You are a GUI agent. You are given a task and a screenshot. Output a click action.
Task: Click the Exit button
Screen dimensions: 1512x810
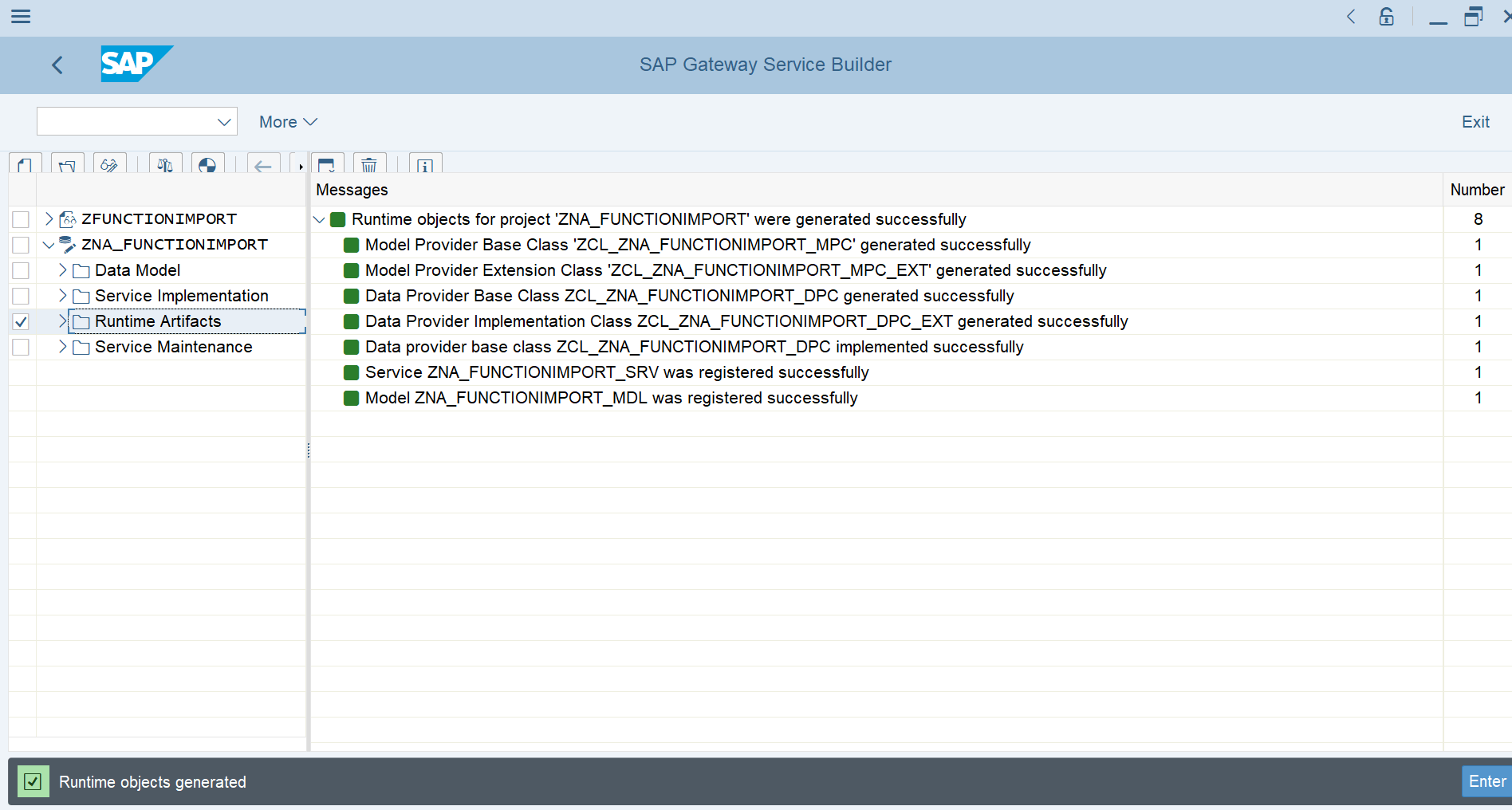tap(1475, 121)
